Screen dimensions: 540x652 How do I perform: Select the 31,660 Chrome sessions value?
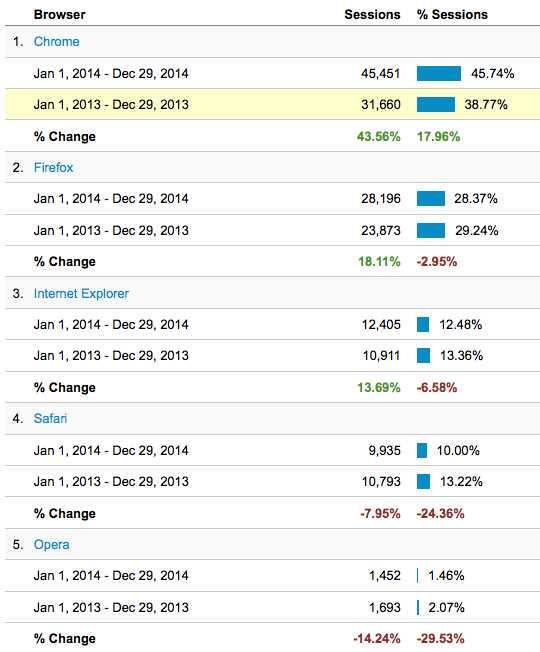pos(381,104)
